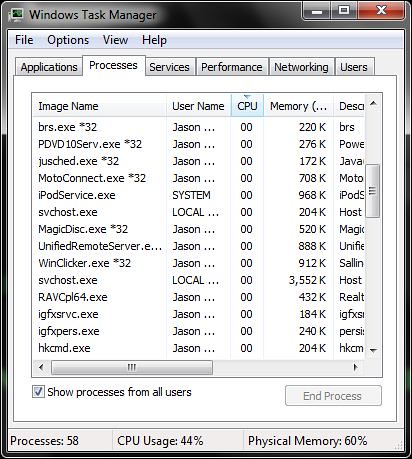The image size is (412, 459).
Task: Select the jusched.exe *32 process
Action: [199, 161]
